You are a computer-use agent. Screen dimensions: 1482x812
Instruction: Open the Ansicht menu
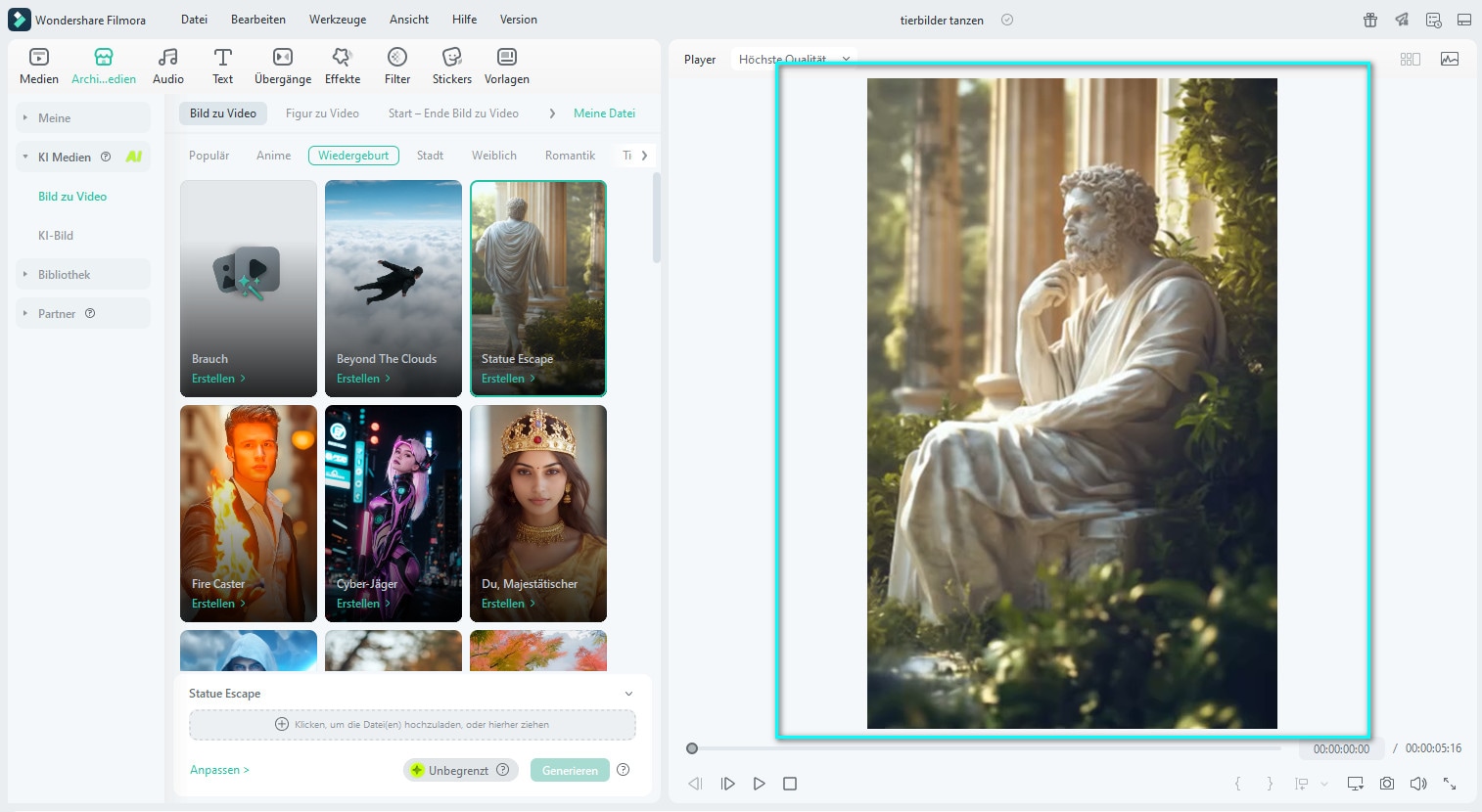(409, 20)
